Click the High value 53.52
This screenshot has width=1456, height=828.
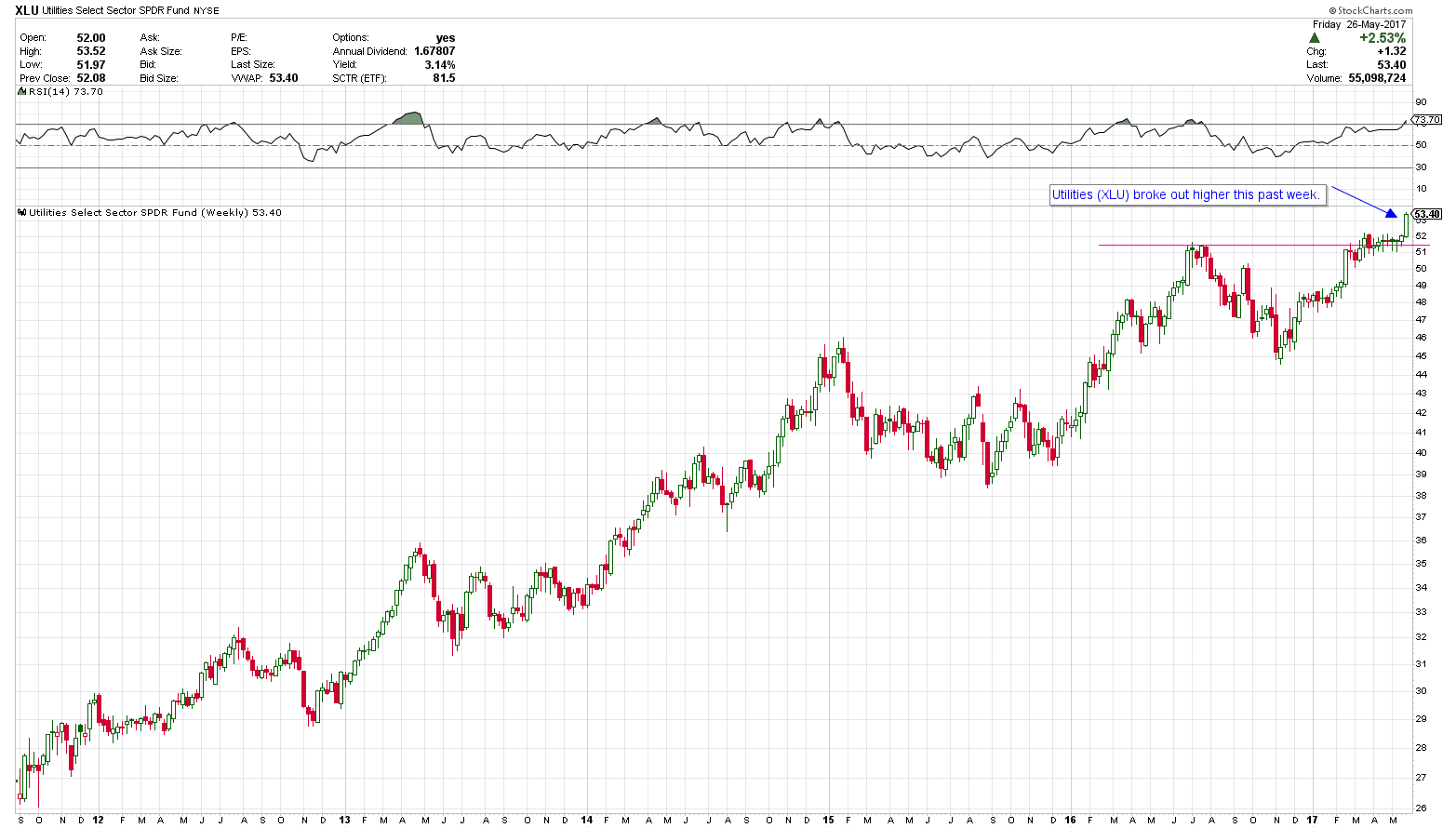click(91, 51)
